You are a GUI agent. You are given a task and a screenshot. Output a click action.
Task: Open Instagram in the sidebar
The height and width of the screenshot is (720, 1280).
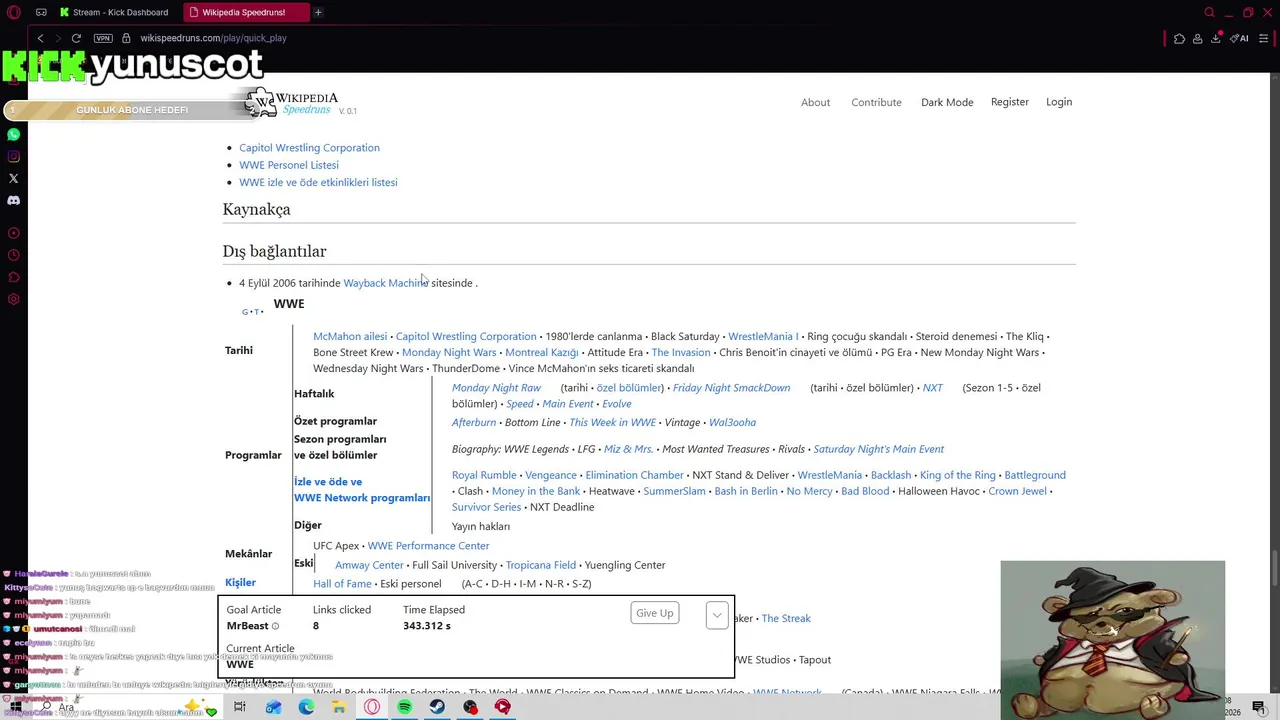click(14, 156)
